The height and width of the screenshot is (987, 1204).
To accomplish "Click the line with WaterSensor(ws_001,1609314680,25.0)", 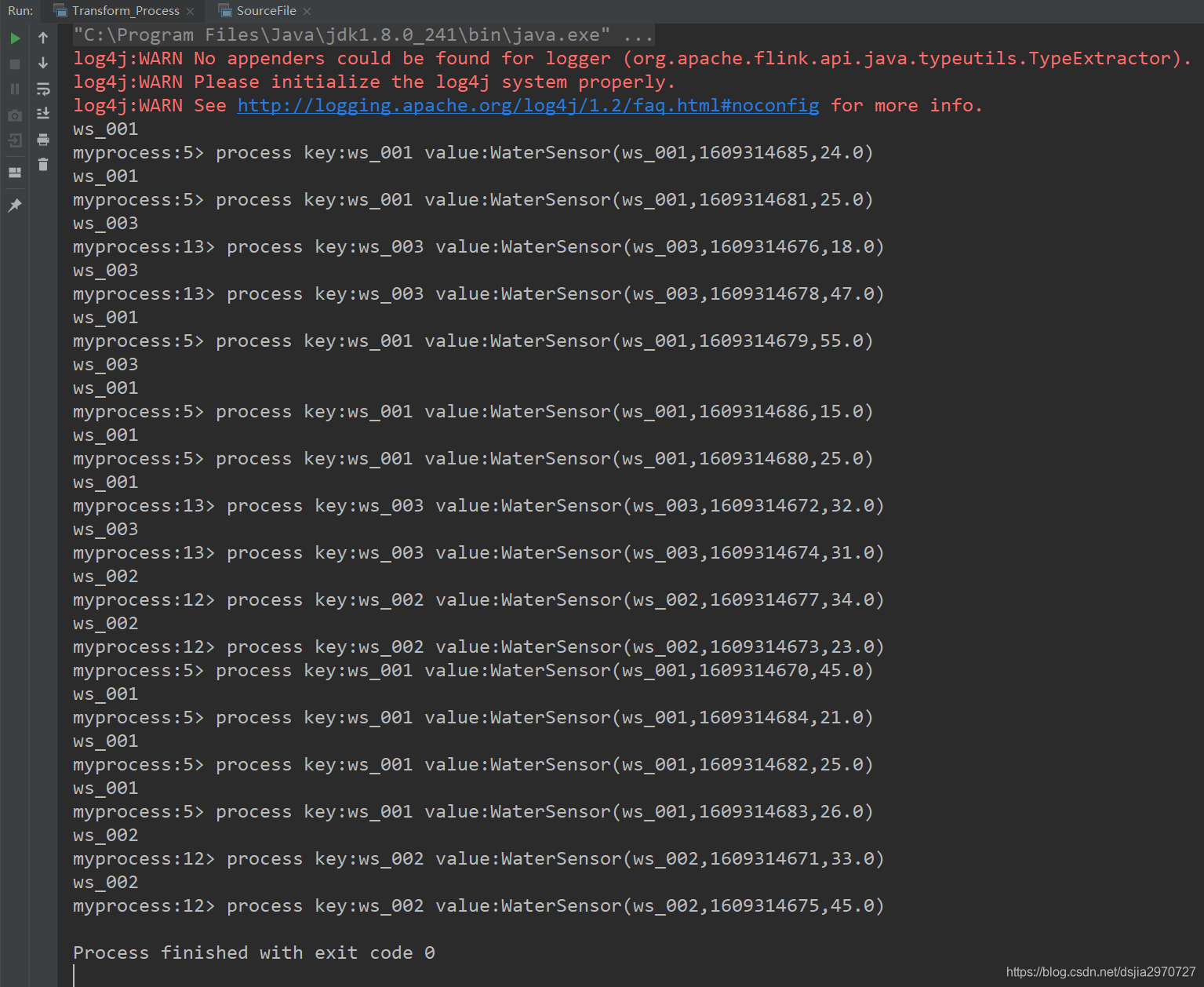I will tap(473, 458).
